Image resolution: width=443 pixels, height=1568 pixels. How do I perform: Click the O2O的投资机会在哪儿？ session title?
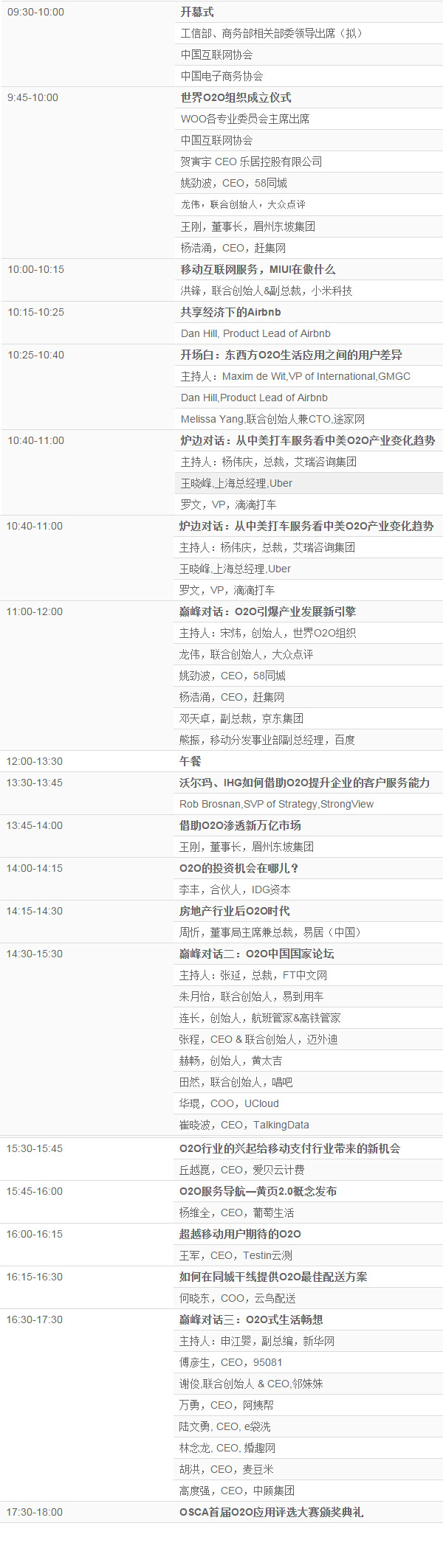point(238,868)
